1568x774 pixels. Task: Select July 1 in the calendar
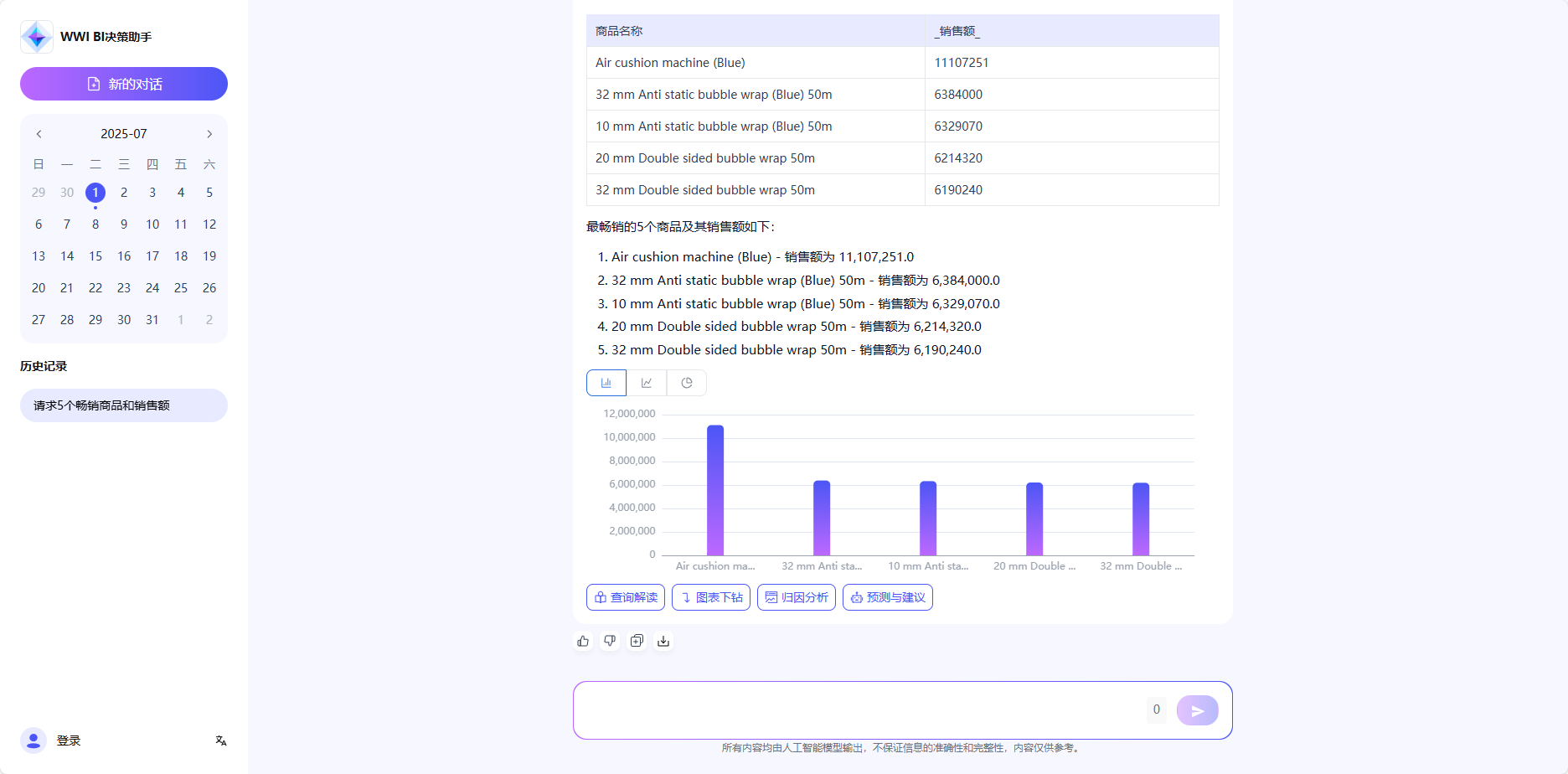click(x=95, y=193)
